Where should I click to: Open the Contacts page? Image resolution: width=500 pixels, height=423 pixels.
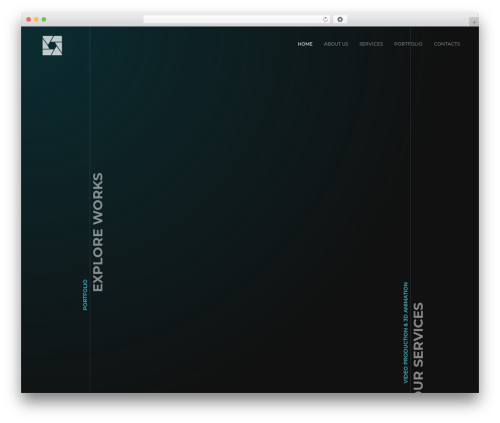(447, 44)
